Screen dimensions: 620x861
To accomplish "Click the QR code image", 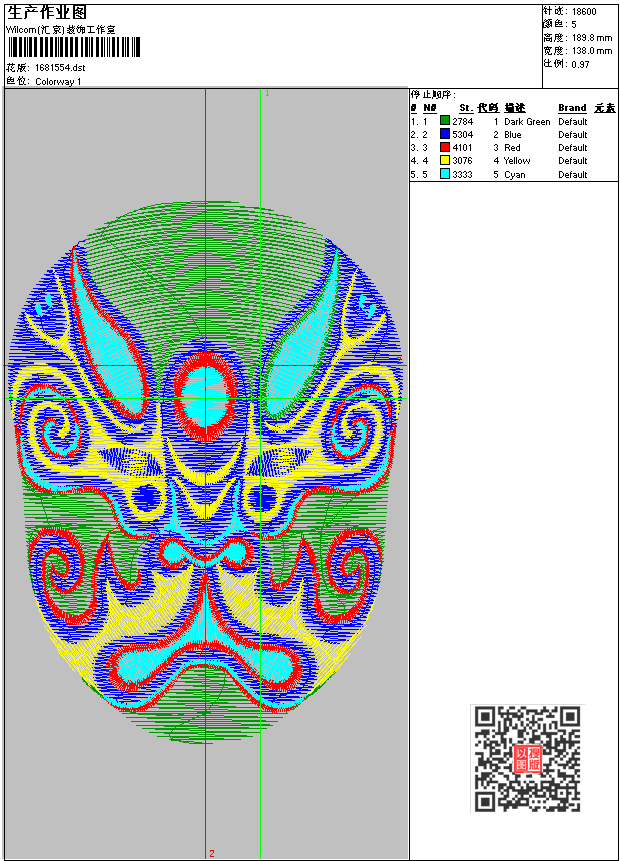I will pos(527,758).
